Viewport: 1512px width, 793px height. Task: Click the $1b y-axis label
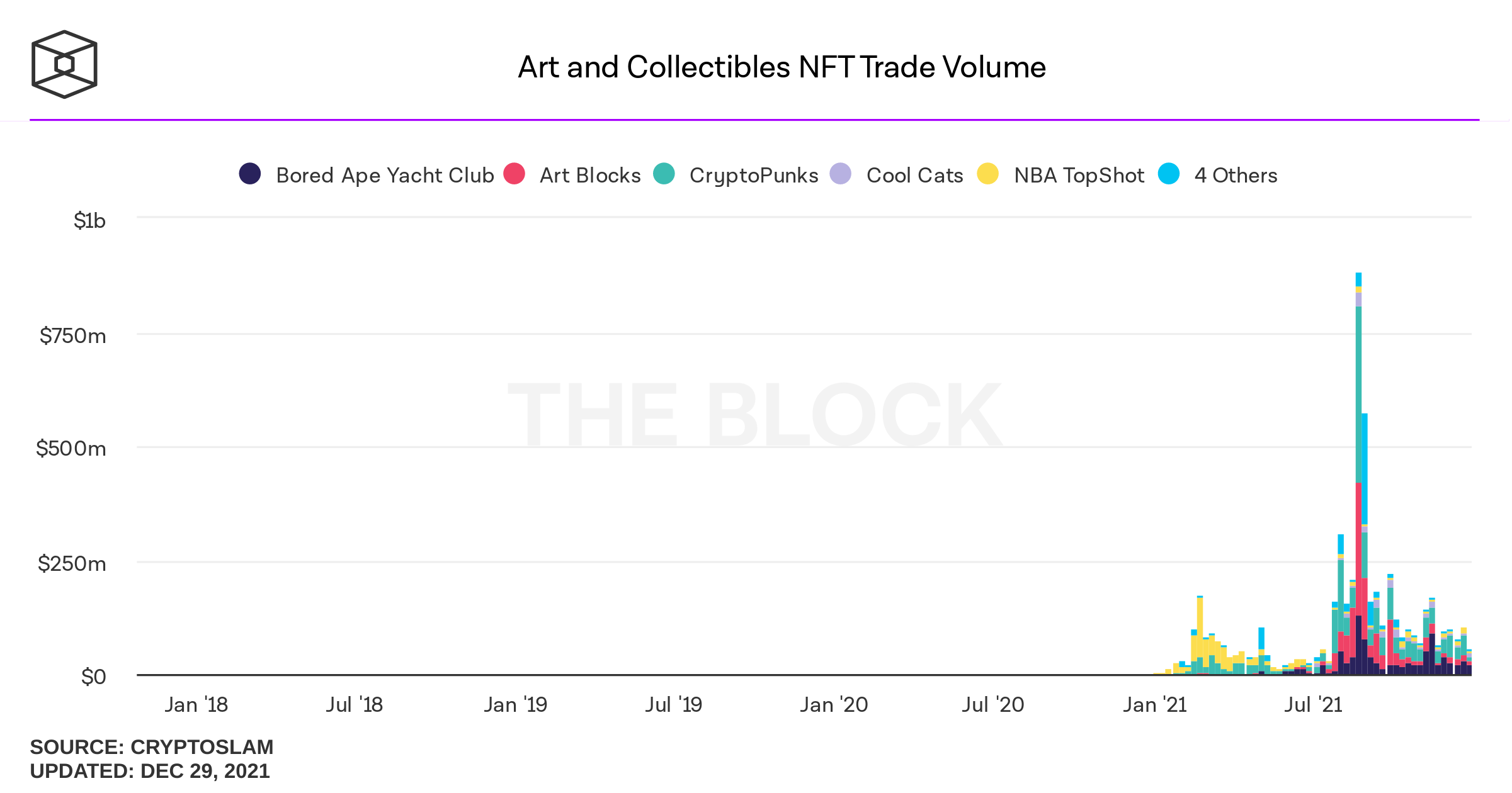click(x=89, y=221)
